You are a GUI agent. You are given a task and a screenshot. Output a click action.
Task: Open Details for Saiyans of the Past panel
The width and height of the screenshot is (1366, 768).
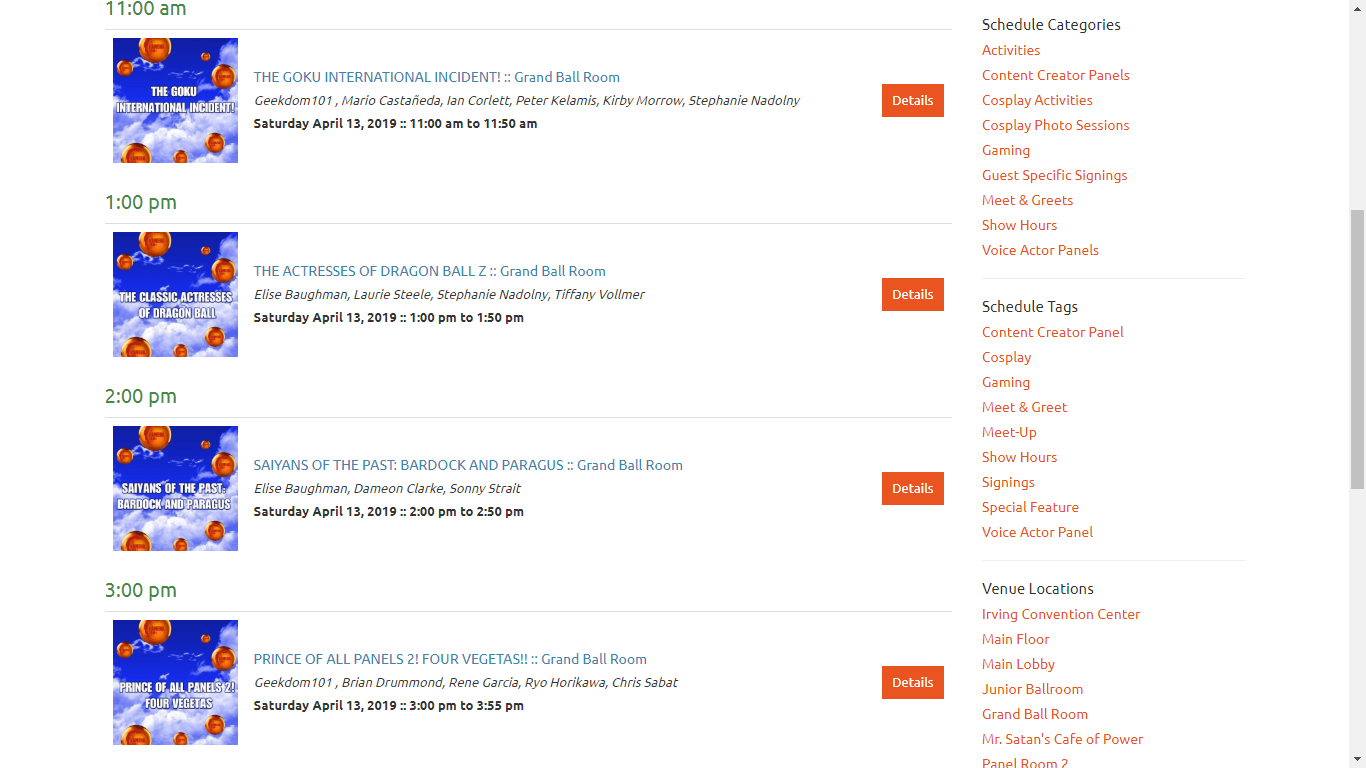click(x=912, y=488)
